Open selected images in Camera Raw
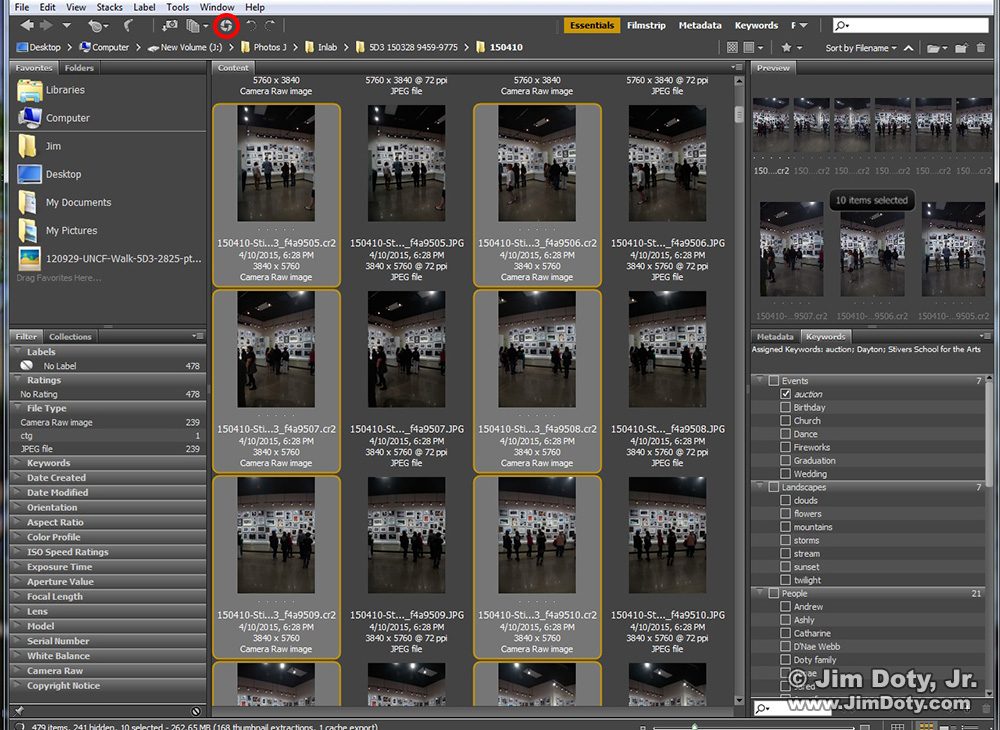Viewport: 1000px width, 730px height. (226, 26)
